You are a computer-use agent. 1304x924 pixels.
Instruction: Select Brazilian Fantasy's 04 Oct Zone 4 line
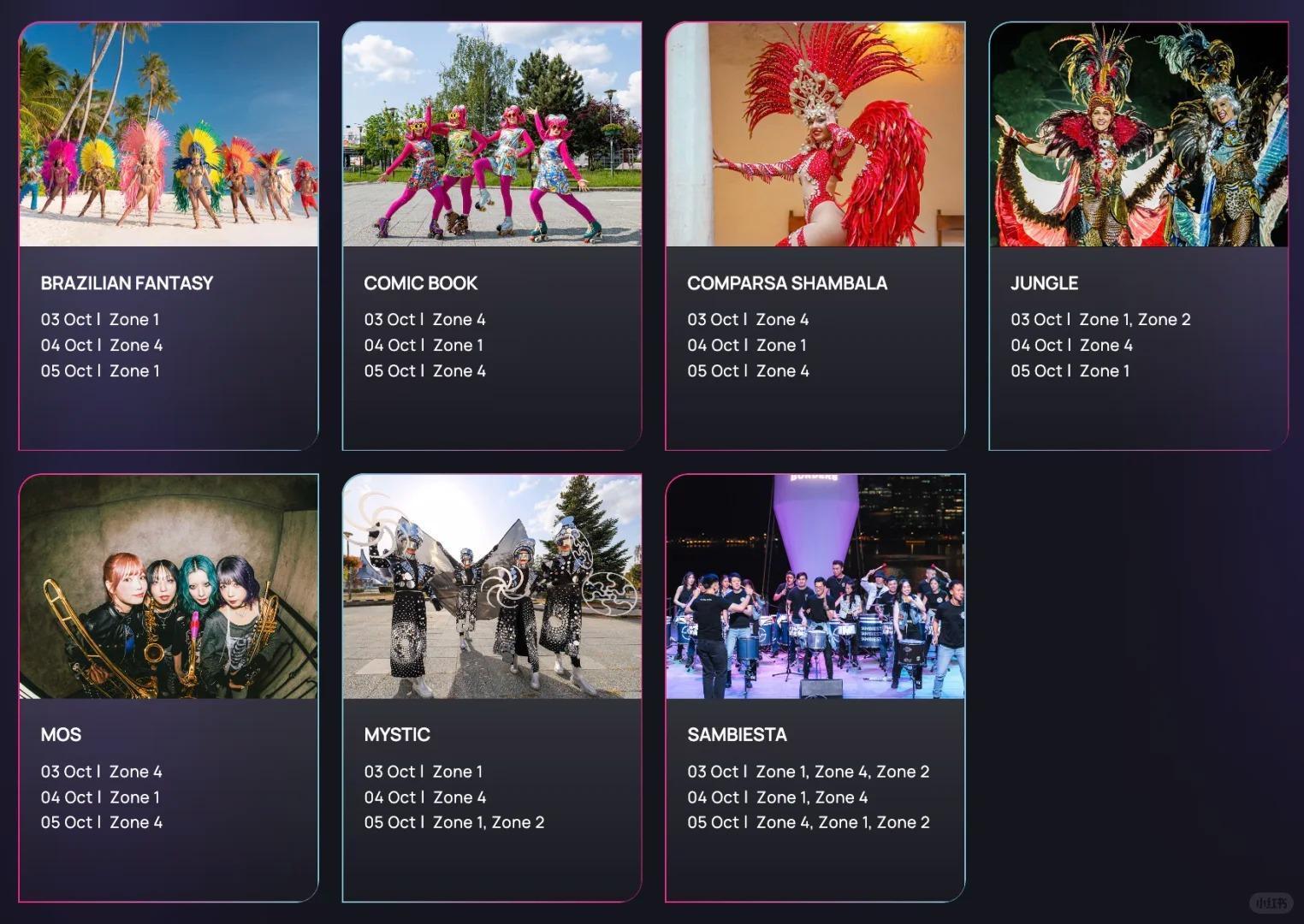pyautogui.click(x=102, y=346)
